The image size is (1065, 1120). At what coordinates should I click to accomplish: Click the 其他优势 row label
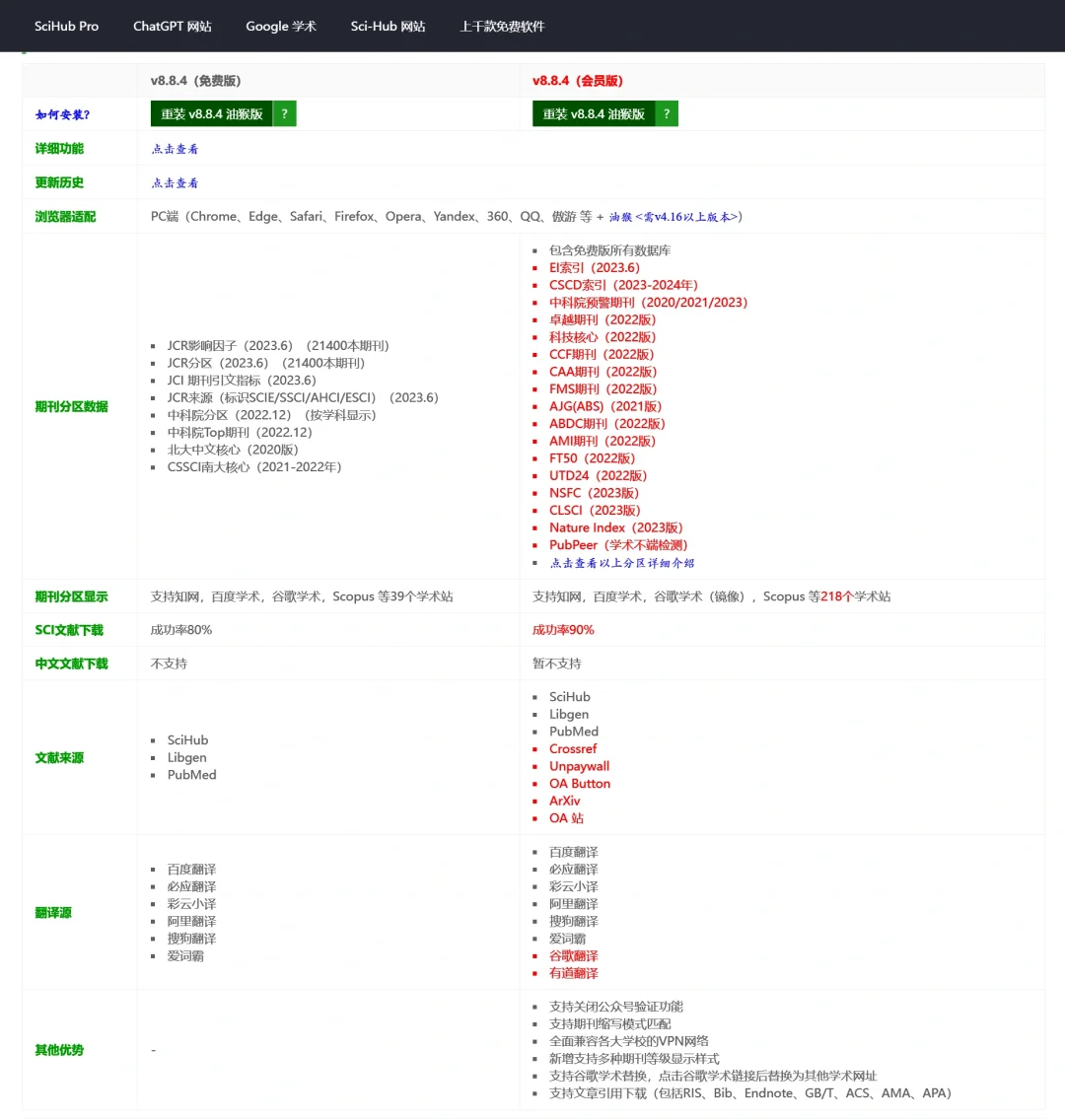tap(59, 1050)
